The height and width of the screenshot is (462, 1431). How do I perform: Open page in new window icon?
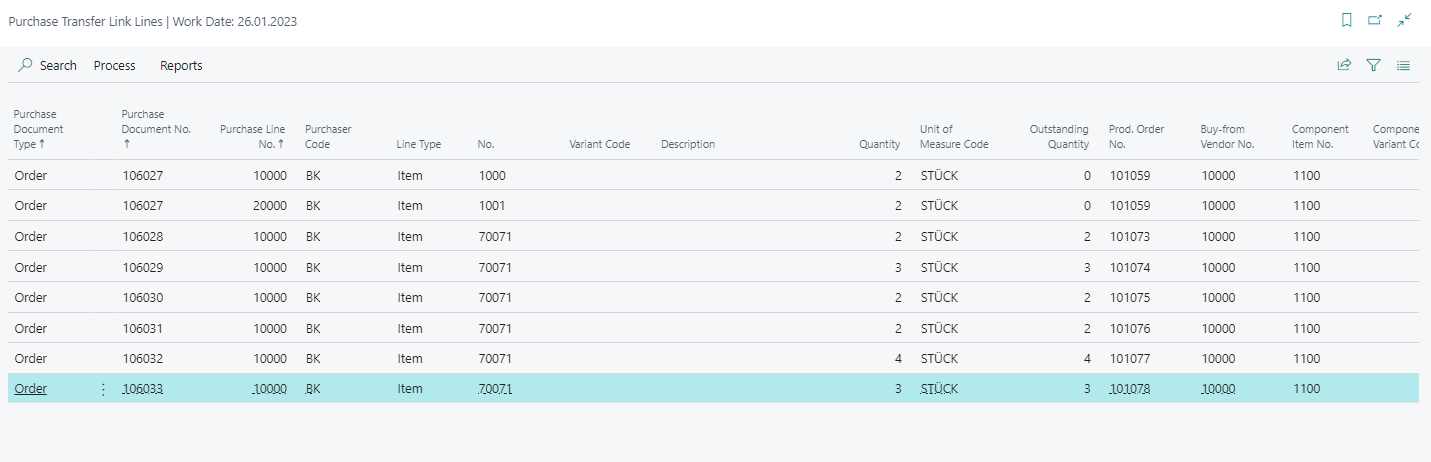coord(1375,20)
